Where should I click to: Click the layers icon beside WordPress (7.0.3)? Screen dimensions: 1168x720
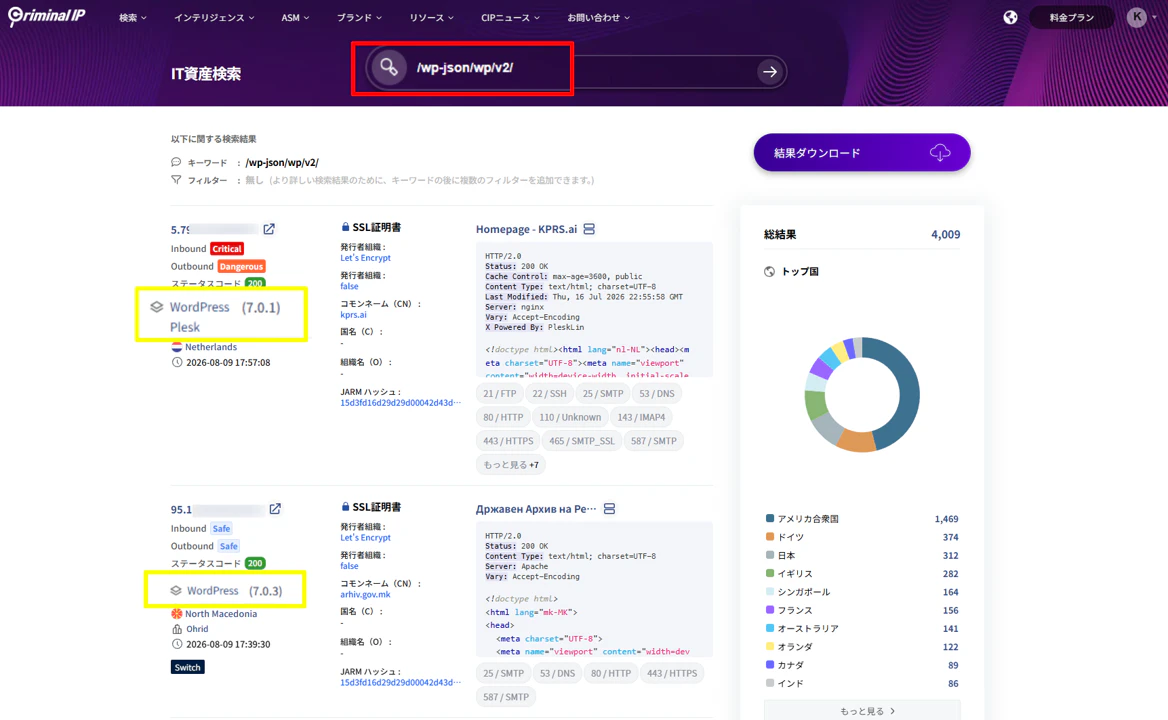pyautogui.click(x=176, y=590)
